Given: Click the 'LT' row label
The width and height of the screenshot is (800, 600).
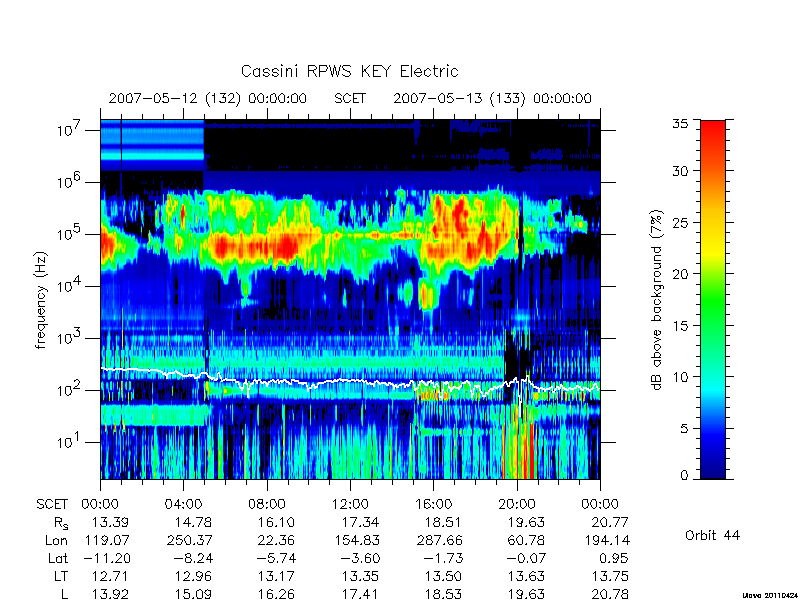Looking at the screenshot, I should pos(61,576).
